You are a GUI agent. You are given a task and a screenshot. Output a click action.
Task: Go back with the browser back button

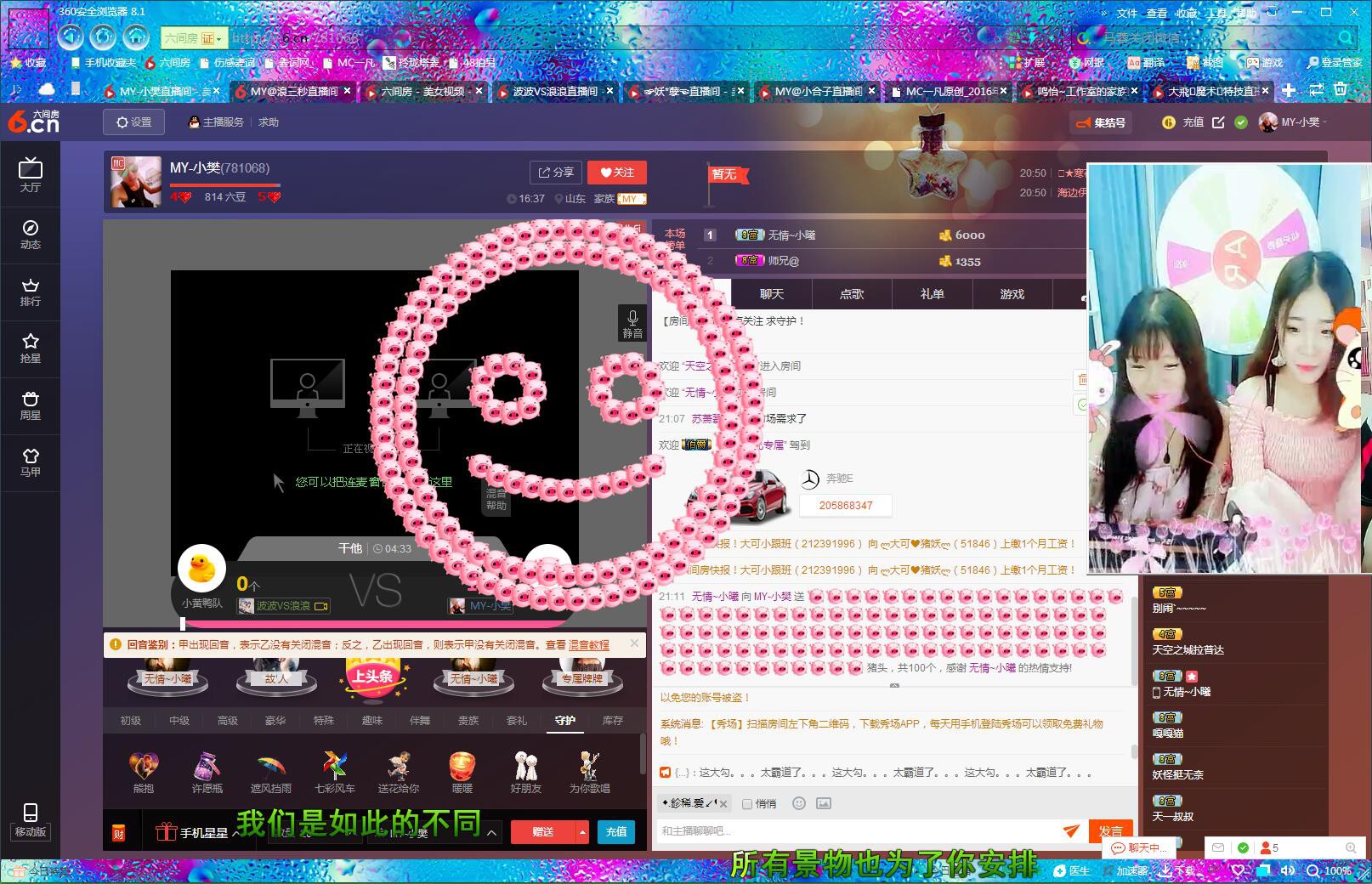[71, 37]
